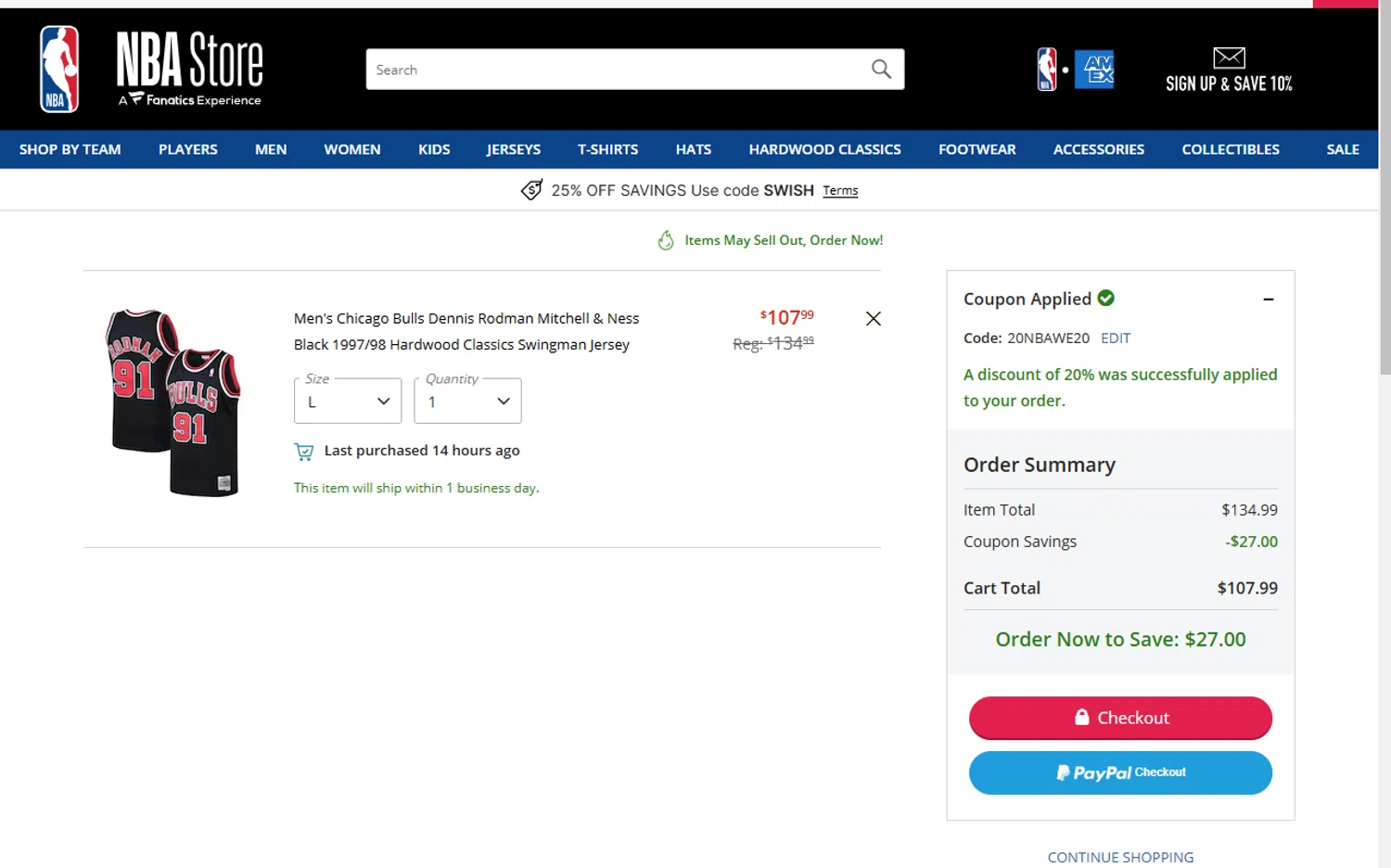The image size is (1391, 868).
Task: Click the Cart Total $107.99 value
Action: click(x=1247, y=588)
